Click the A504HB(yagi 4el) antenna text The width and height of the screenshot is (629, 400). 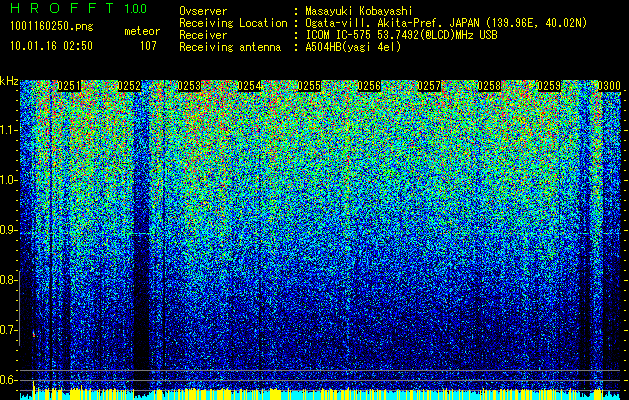353,47
